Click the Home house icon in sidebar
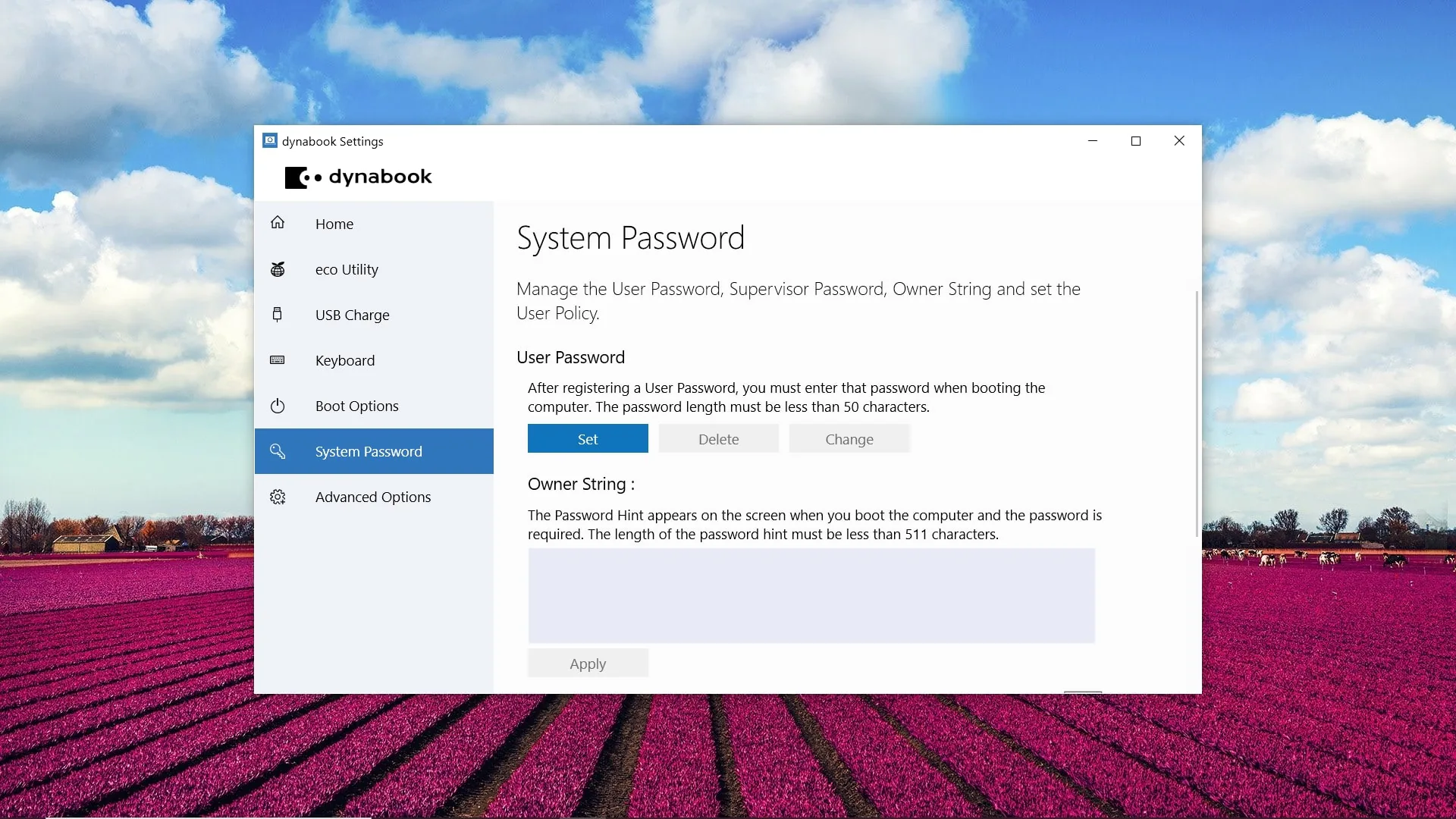 click(278, 223)
